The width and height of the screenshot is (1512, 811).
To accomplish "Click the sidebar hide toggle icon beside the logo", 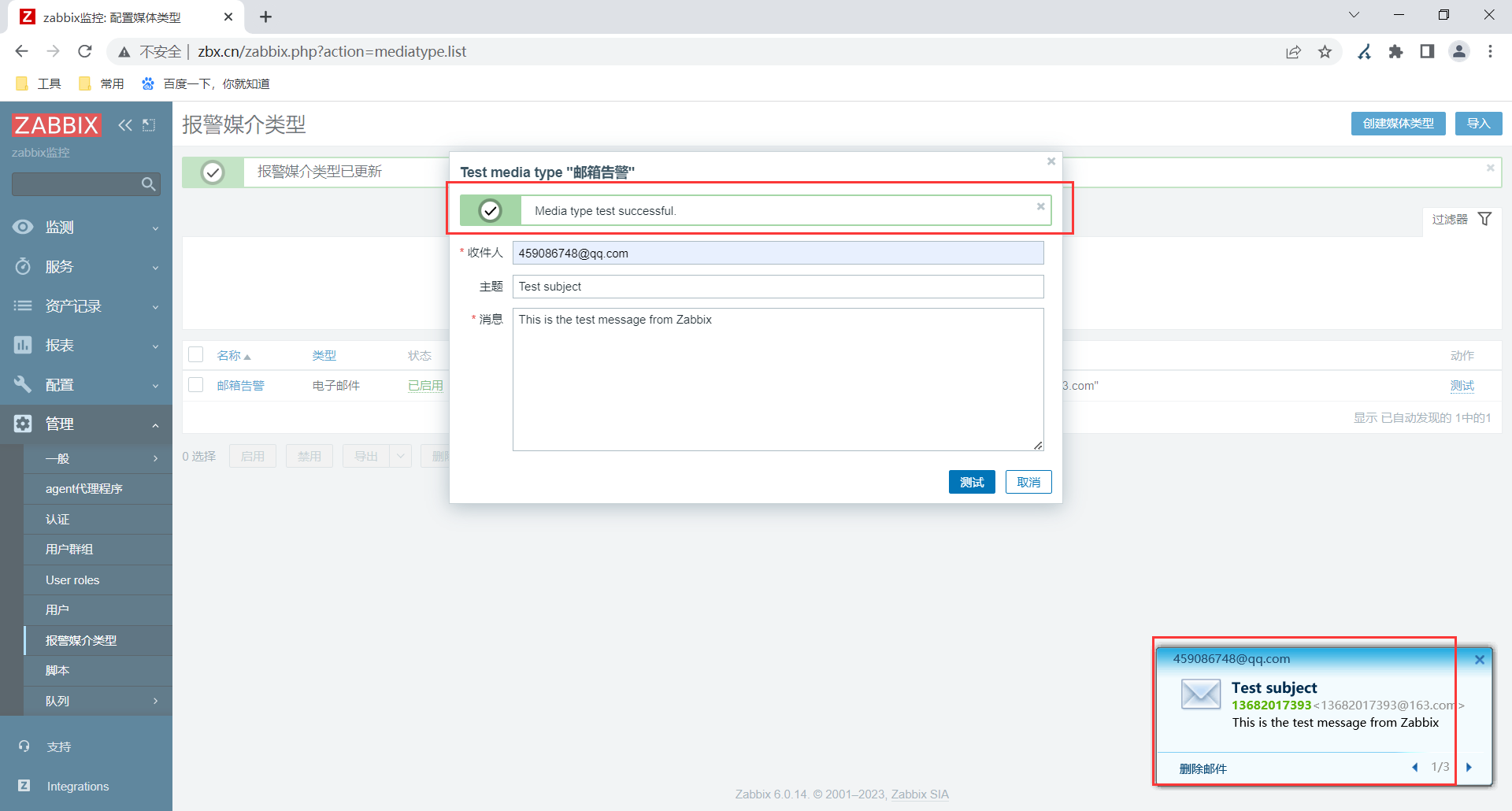I will point(149,124).
